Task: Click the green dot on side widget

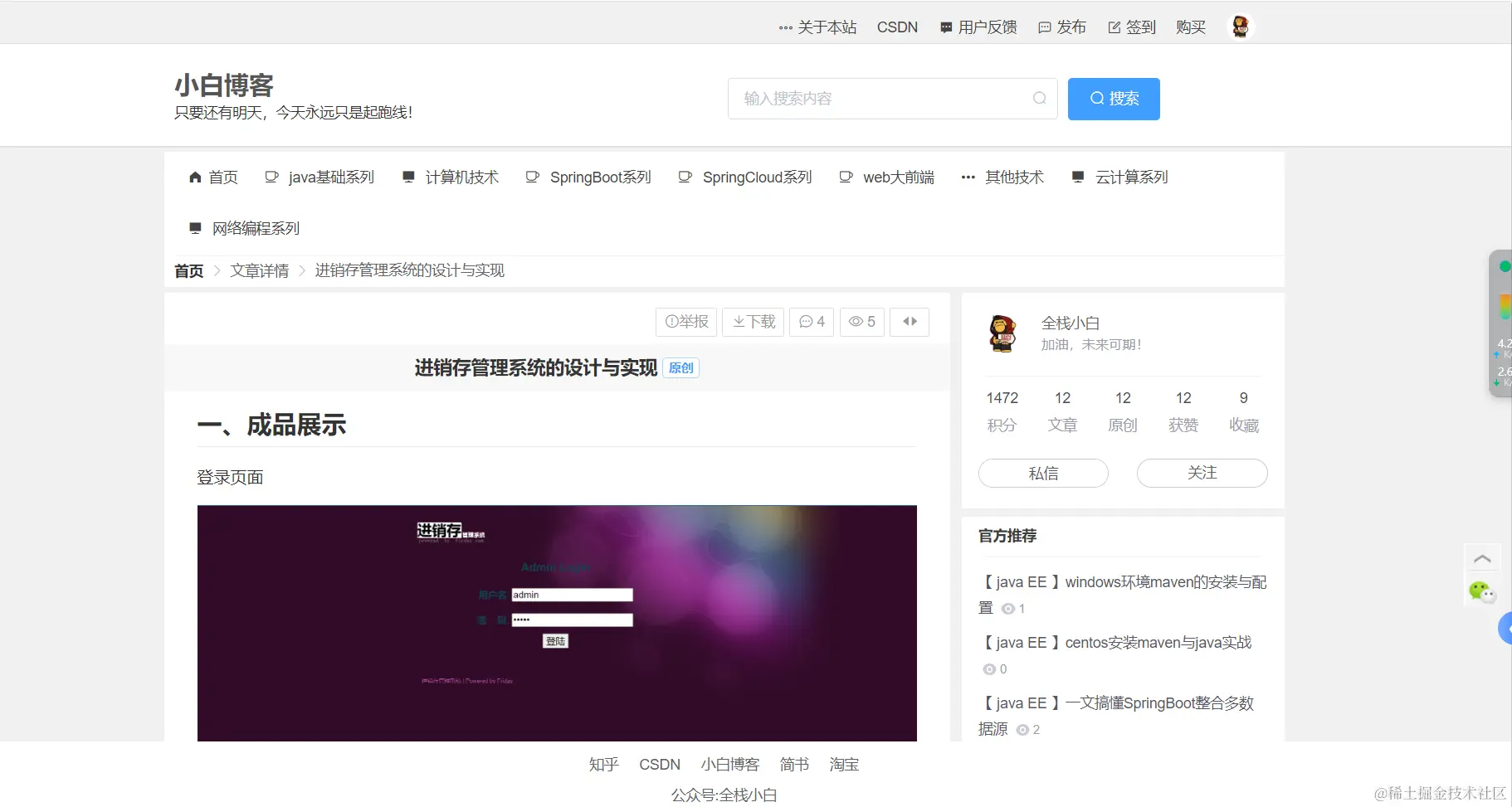Action: point(1505,267)
